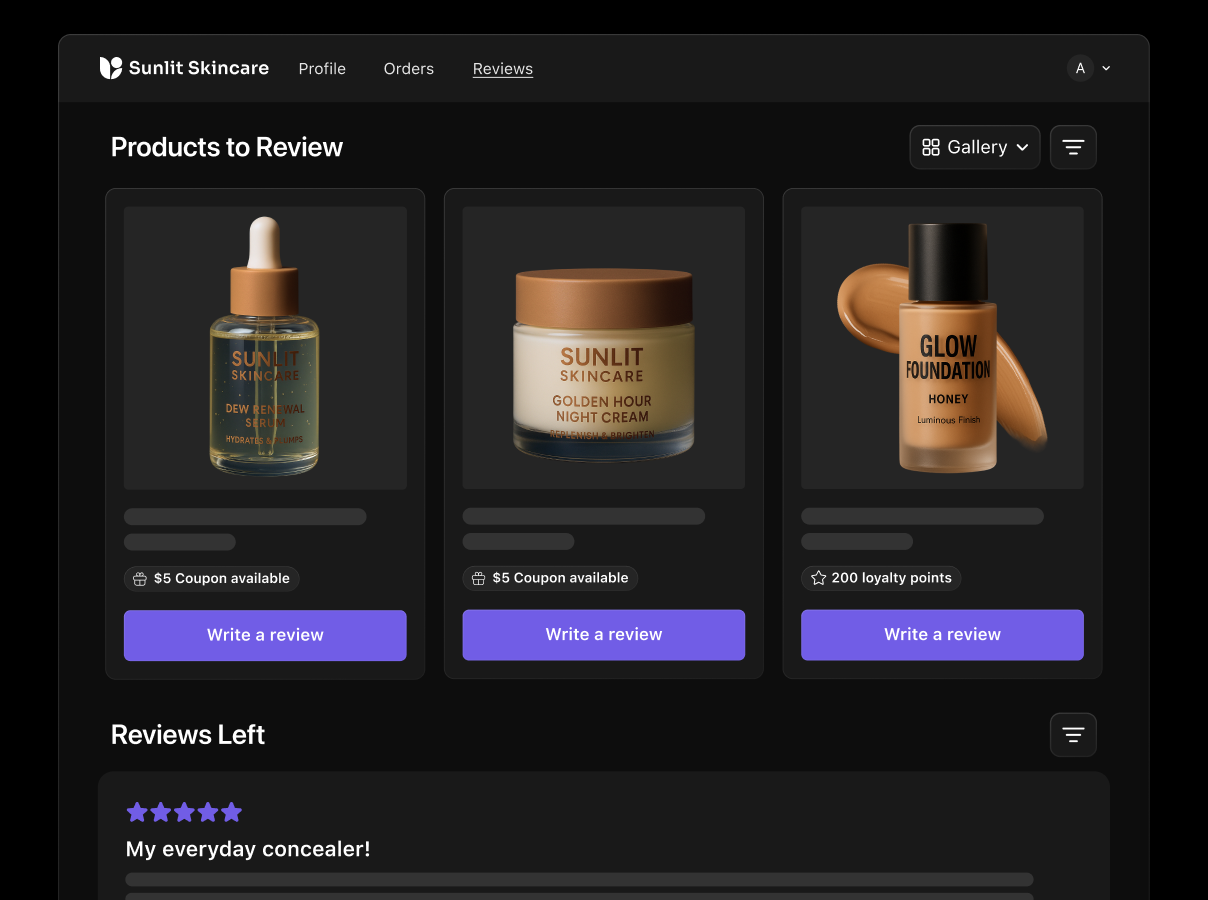Click the Sunlit Skincare leaf logo
The width and height of the screenshot is (1208, 900).
[110, 68]
